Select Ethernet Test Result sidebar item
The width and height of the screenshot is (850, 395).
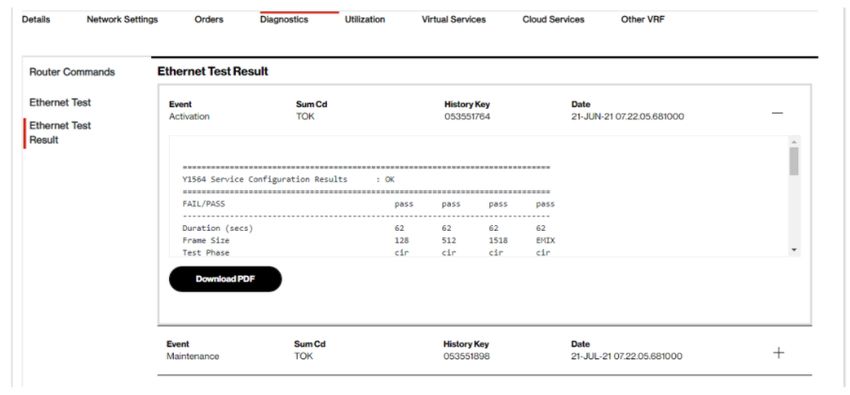pyautogui.click(x=60, y=133)
